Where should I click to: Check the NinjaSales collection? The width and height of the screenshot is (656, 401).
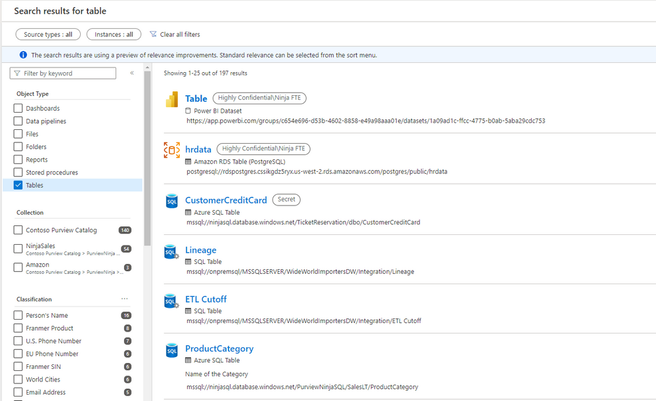[18, 249]
